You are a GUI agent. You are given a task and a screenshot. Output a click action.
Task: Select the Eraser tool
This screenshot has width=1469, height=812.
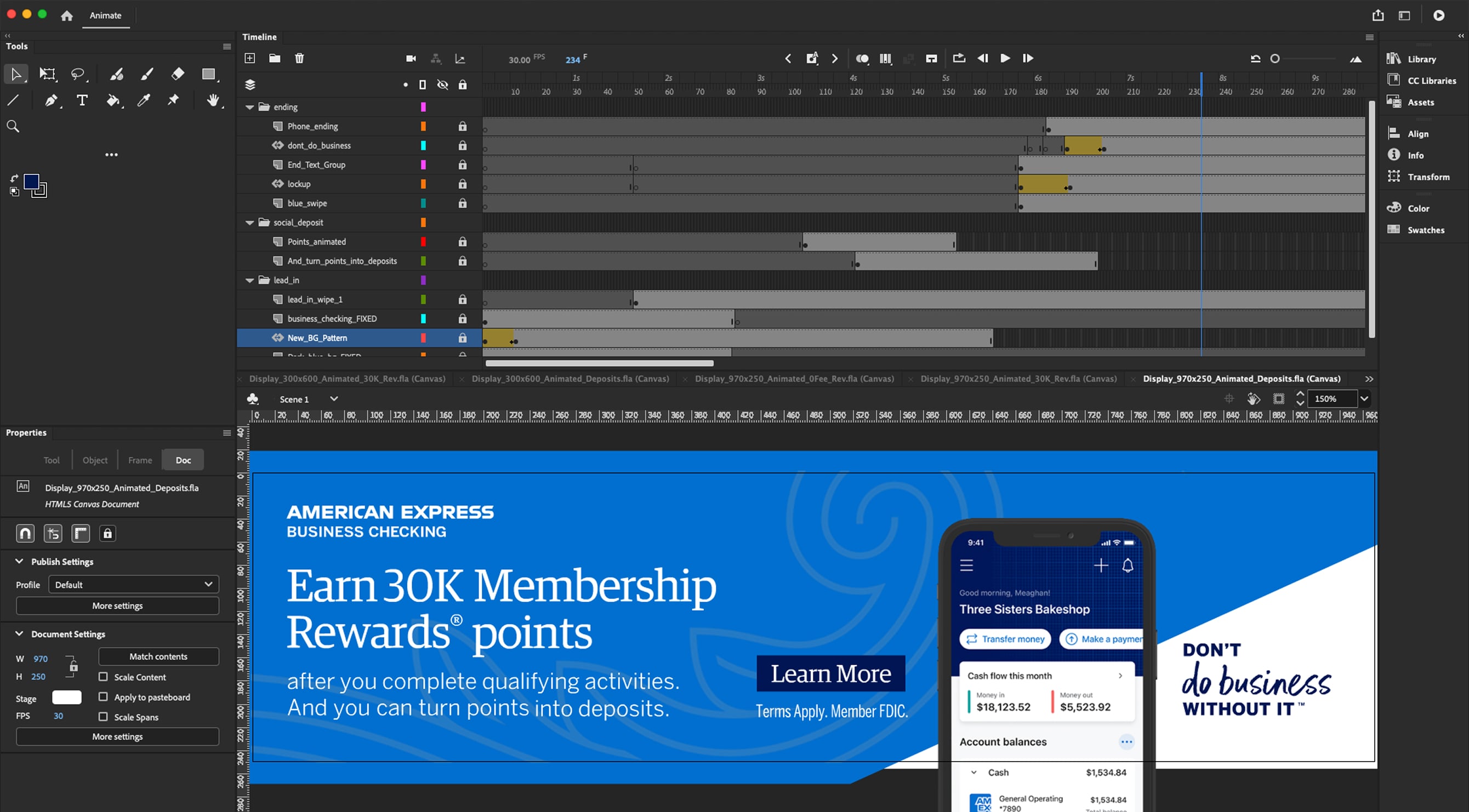click(x=178, y=73)
